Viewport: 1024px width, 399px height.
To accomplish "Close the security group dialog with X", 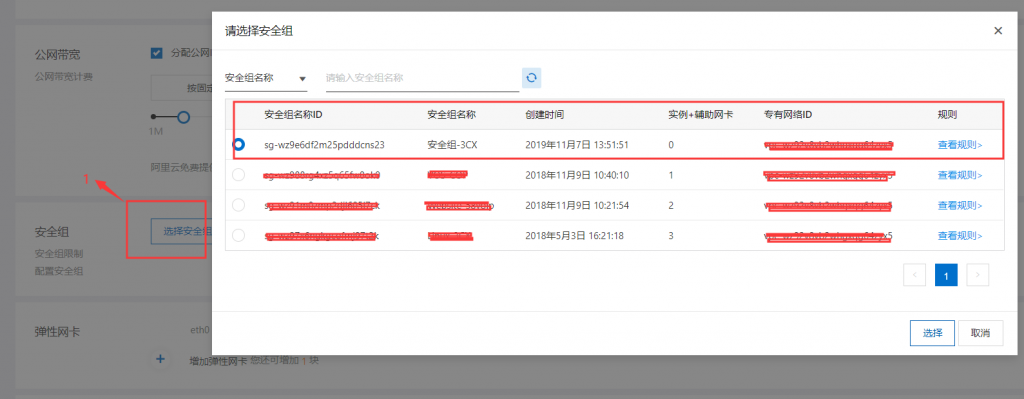I will [x=997, y=30].
